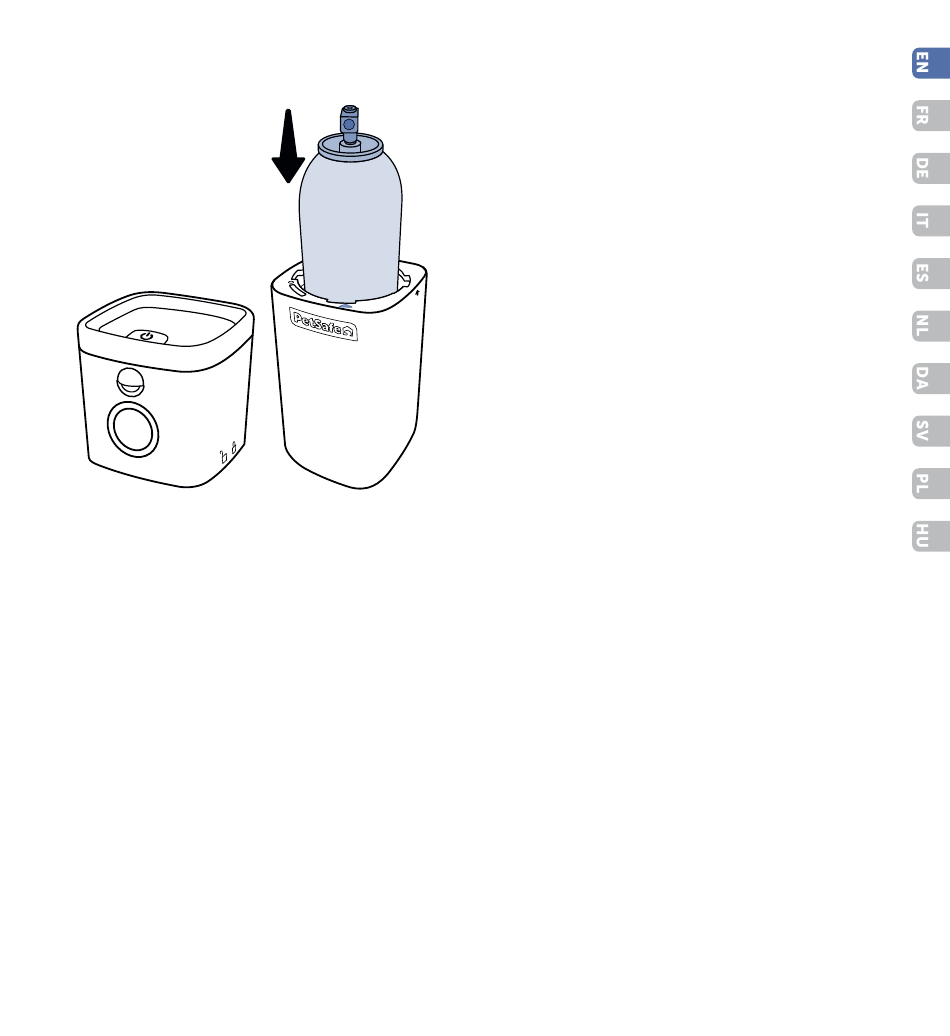
Task: Click the lock symbols on the lid's corner
Action: (x=228, y=451)
